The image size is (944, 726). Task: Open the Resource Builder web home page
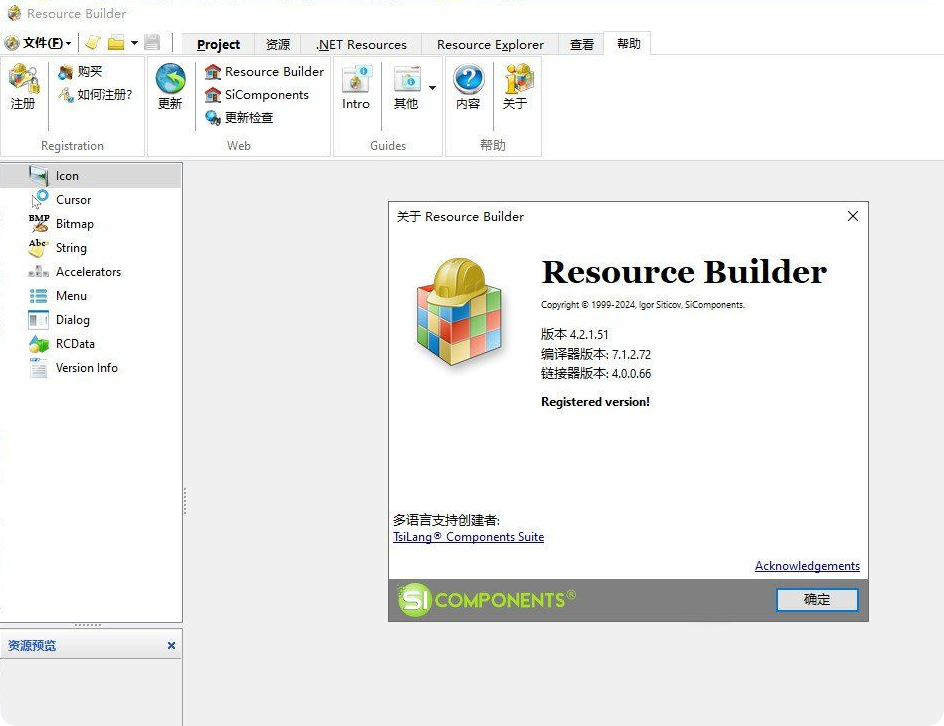coord(264,72)
